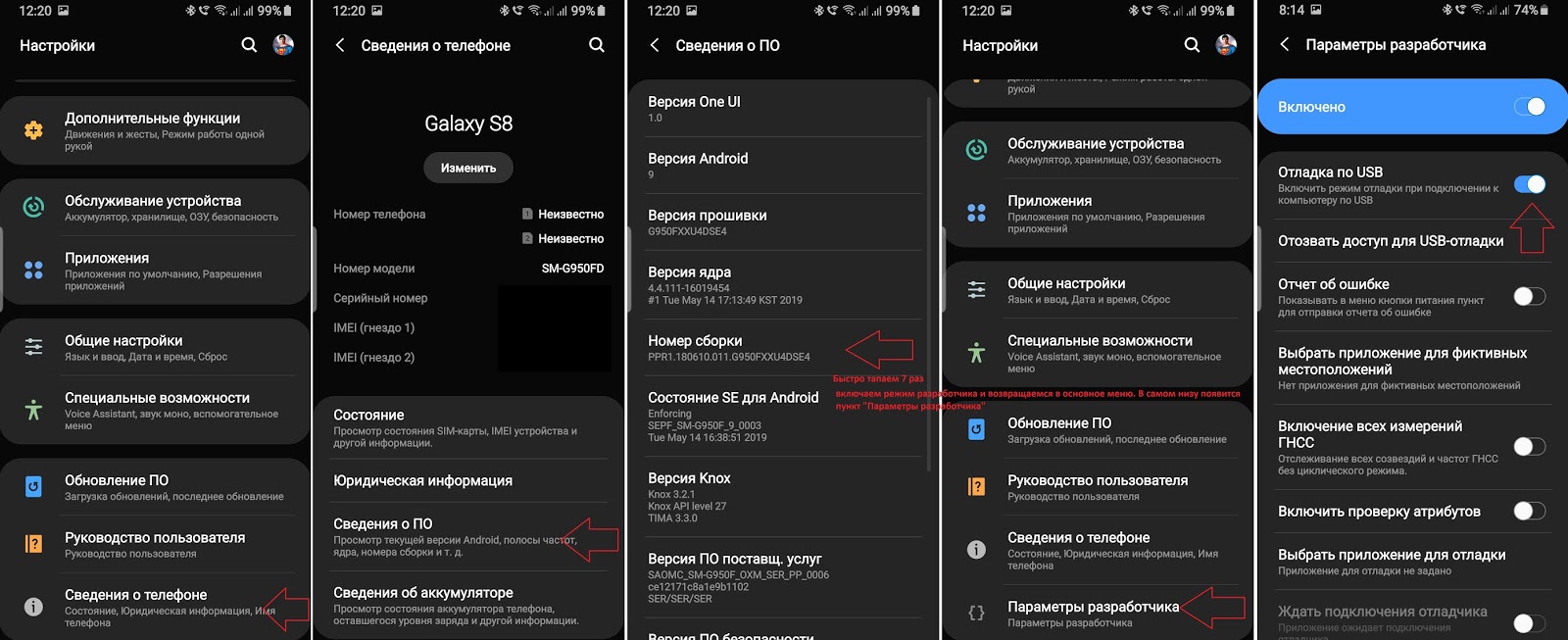
Task: Toggle Отчет об ошибке switch
Action: (1530, 296)
